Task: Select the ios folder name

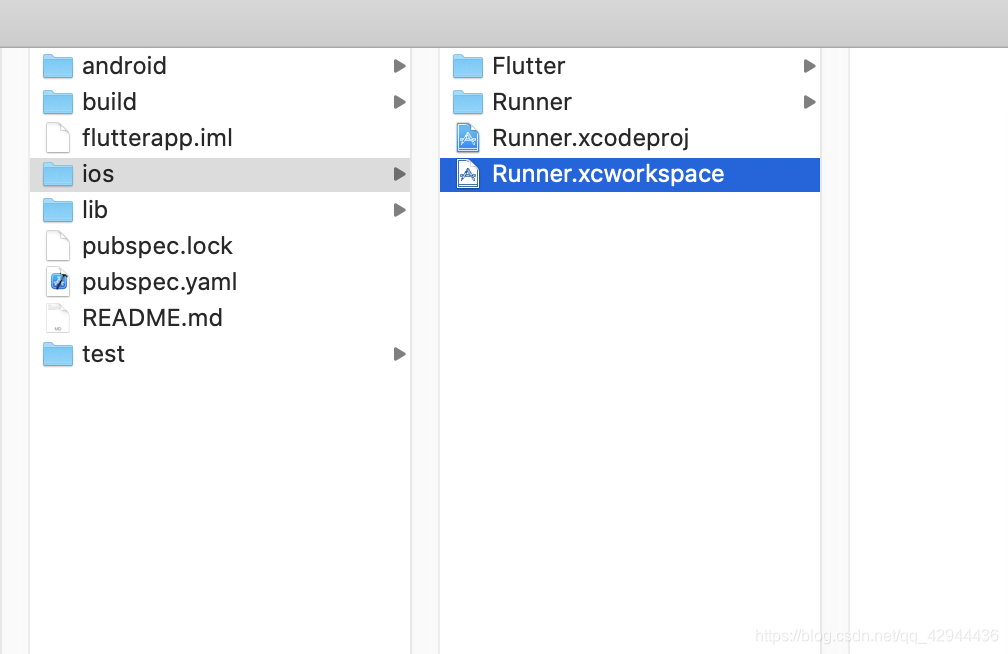Action: tap(98, 174)
